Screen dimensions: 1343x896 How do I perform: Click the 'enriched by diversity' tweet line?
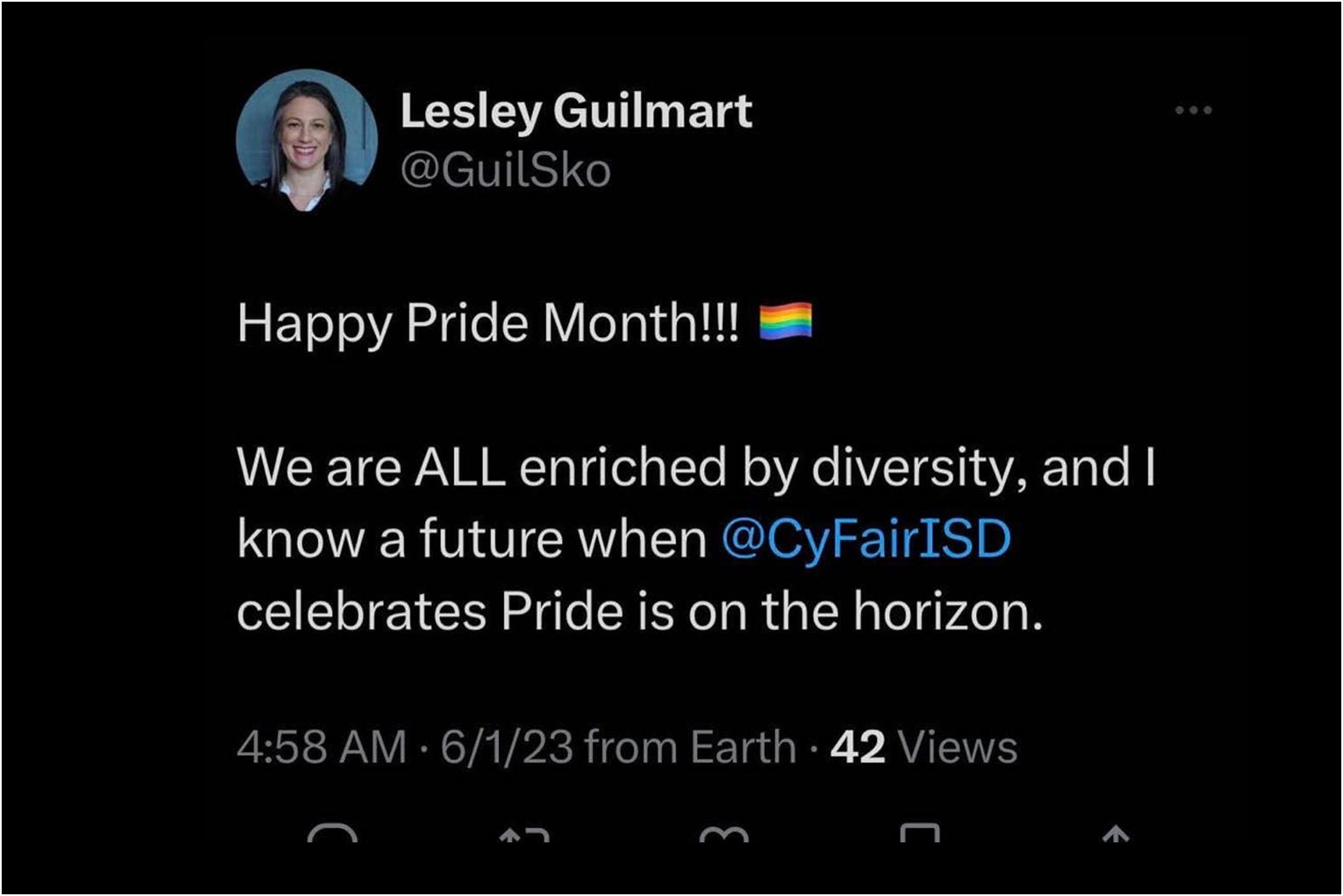pyautogui.click(x=697, y=468)
